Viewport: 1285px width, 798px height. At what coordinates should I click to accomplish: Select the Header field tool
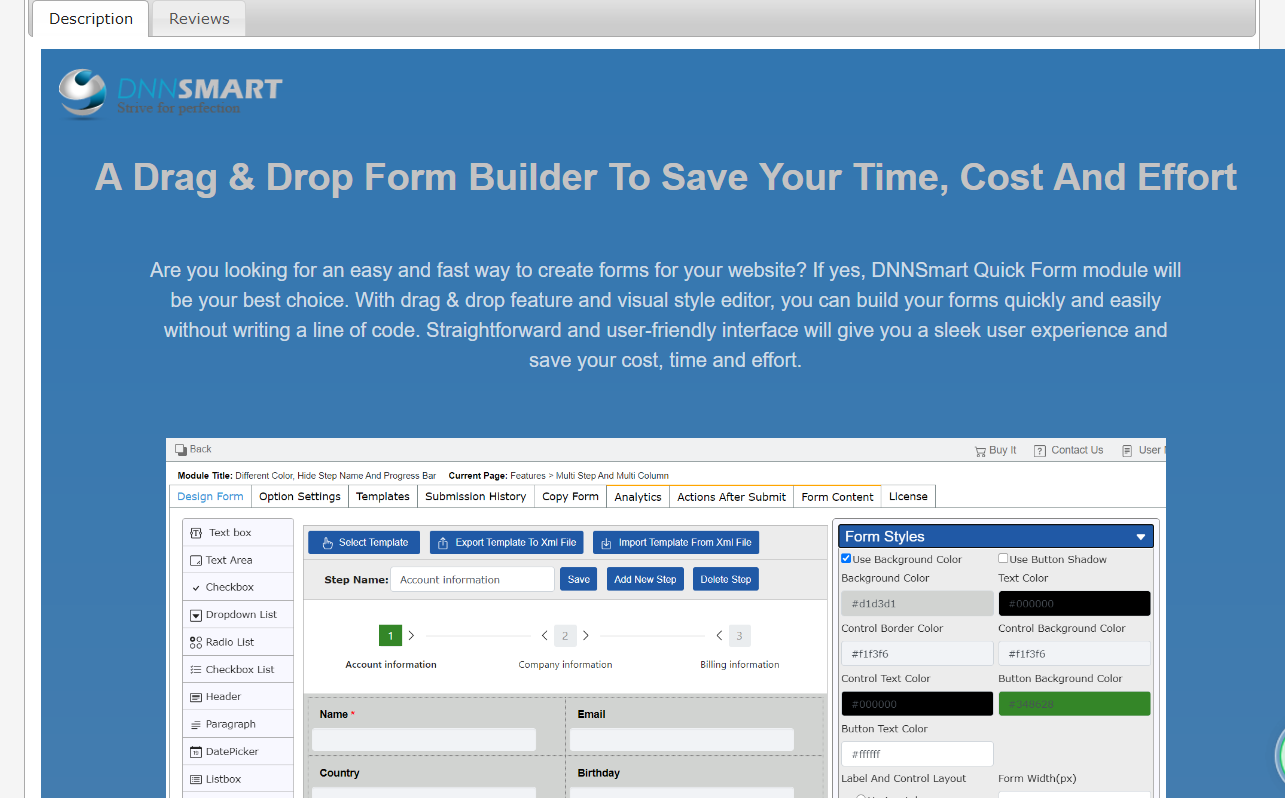(x=238, y=696)
